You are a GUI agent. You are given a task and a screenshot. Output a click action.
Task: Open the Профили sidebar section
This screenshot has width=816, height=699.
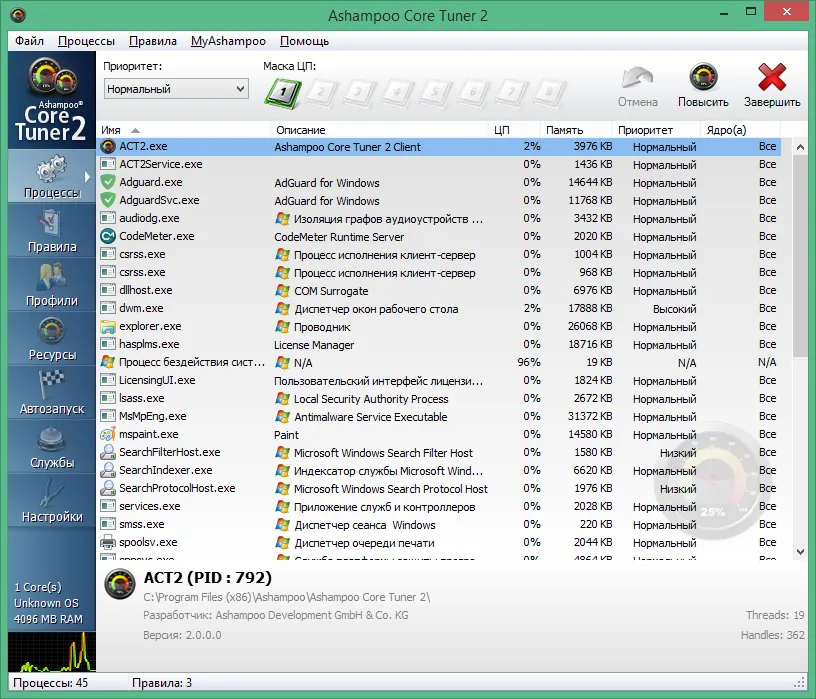click(x=52, y=284)
